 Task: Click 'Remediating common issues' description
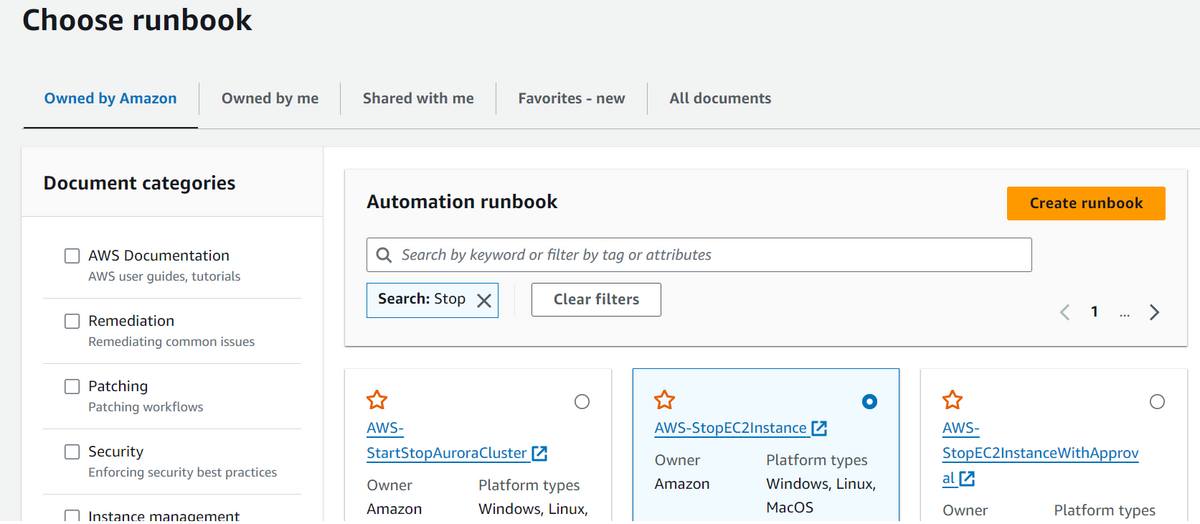point(171,342)
